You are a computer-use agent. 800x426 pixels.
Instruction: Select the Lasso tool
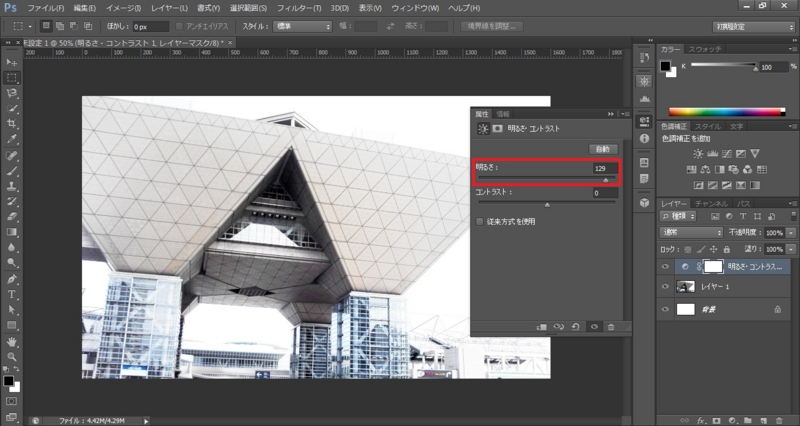pos(11,93)
